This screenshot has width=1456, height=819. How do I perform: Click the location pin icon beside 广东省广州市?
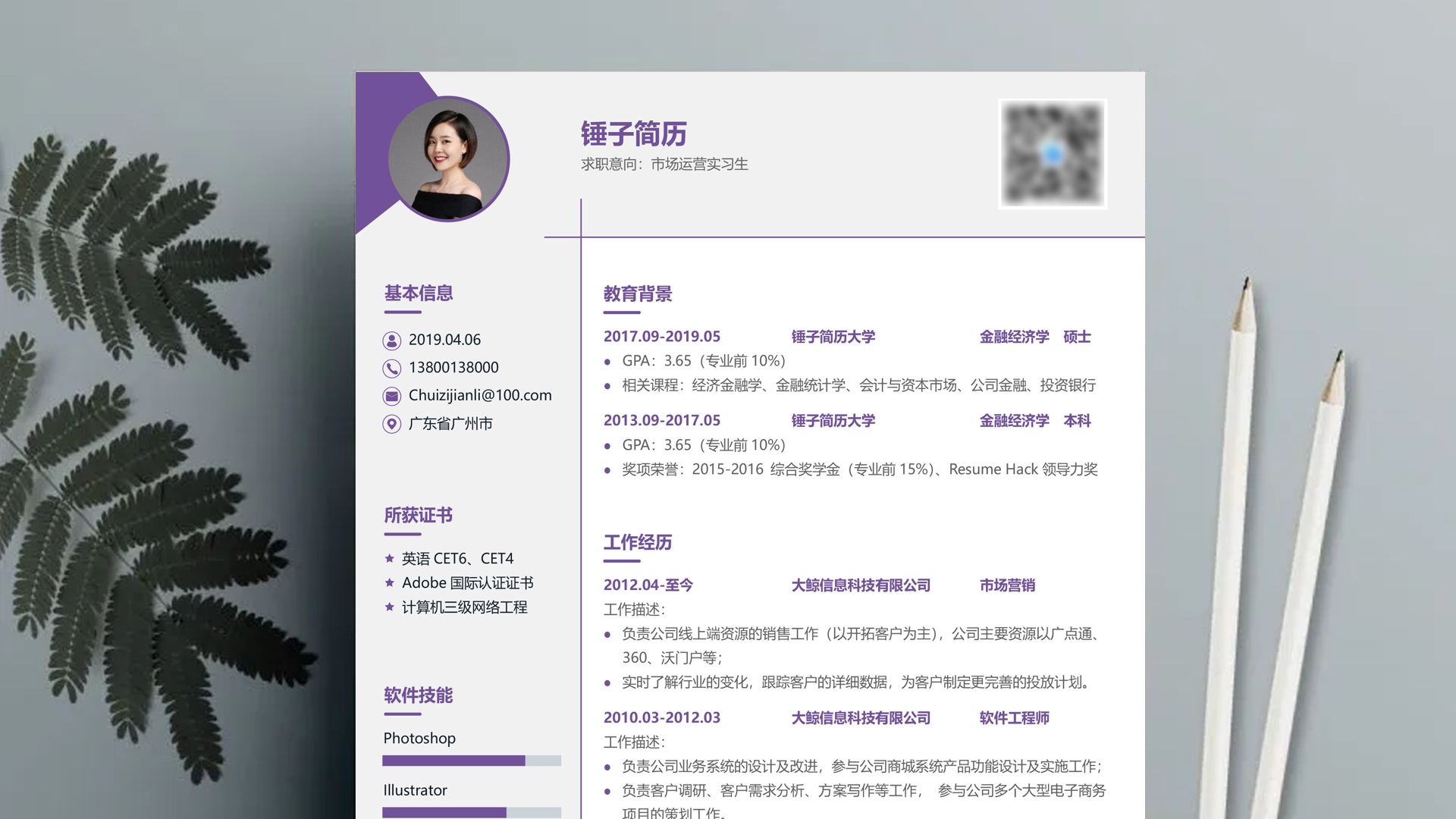click(x=391, y=424)
